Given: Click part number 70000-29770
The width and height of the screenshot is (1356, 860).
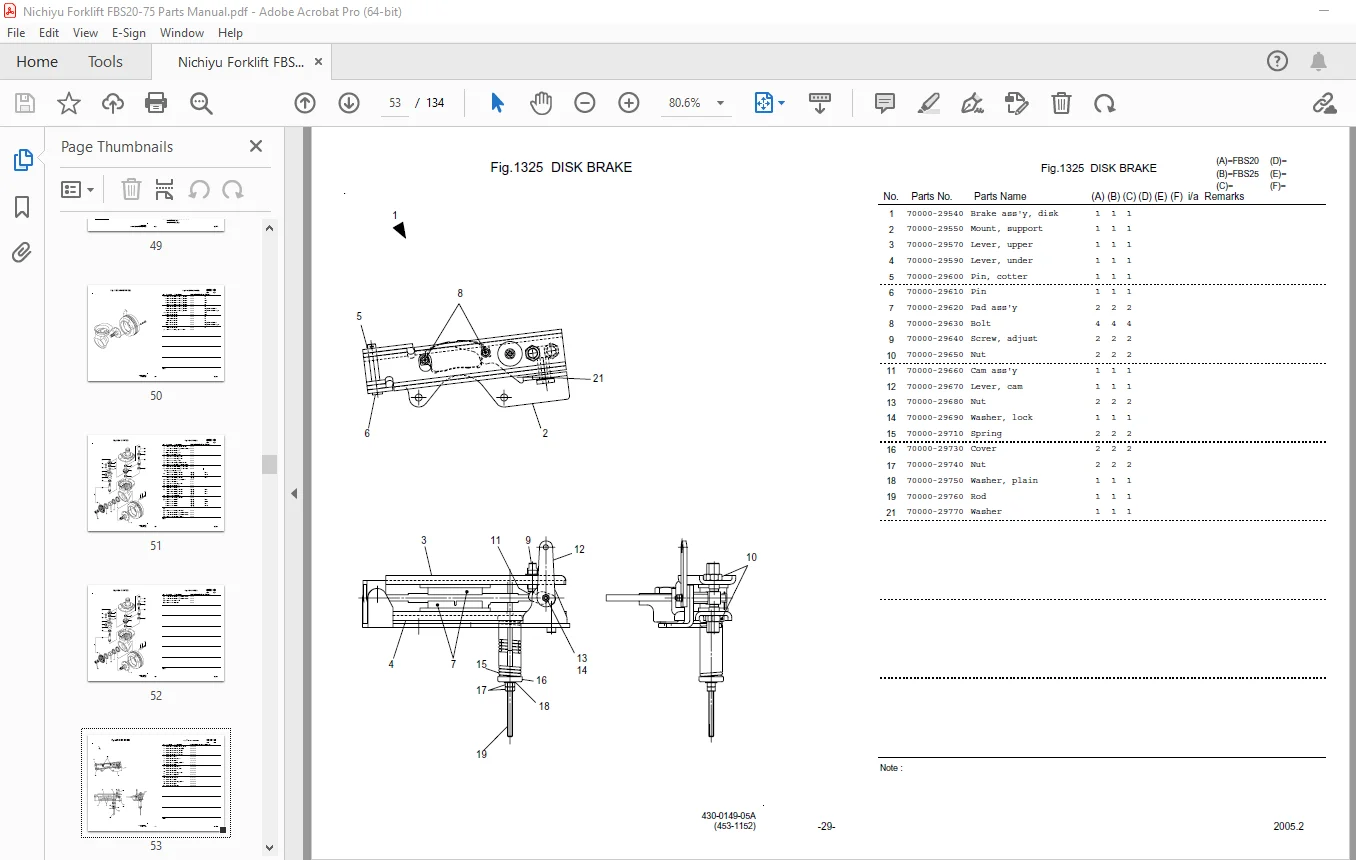Looking at the screenshot, I should pos(935,511).
